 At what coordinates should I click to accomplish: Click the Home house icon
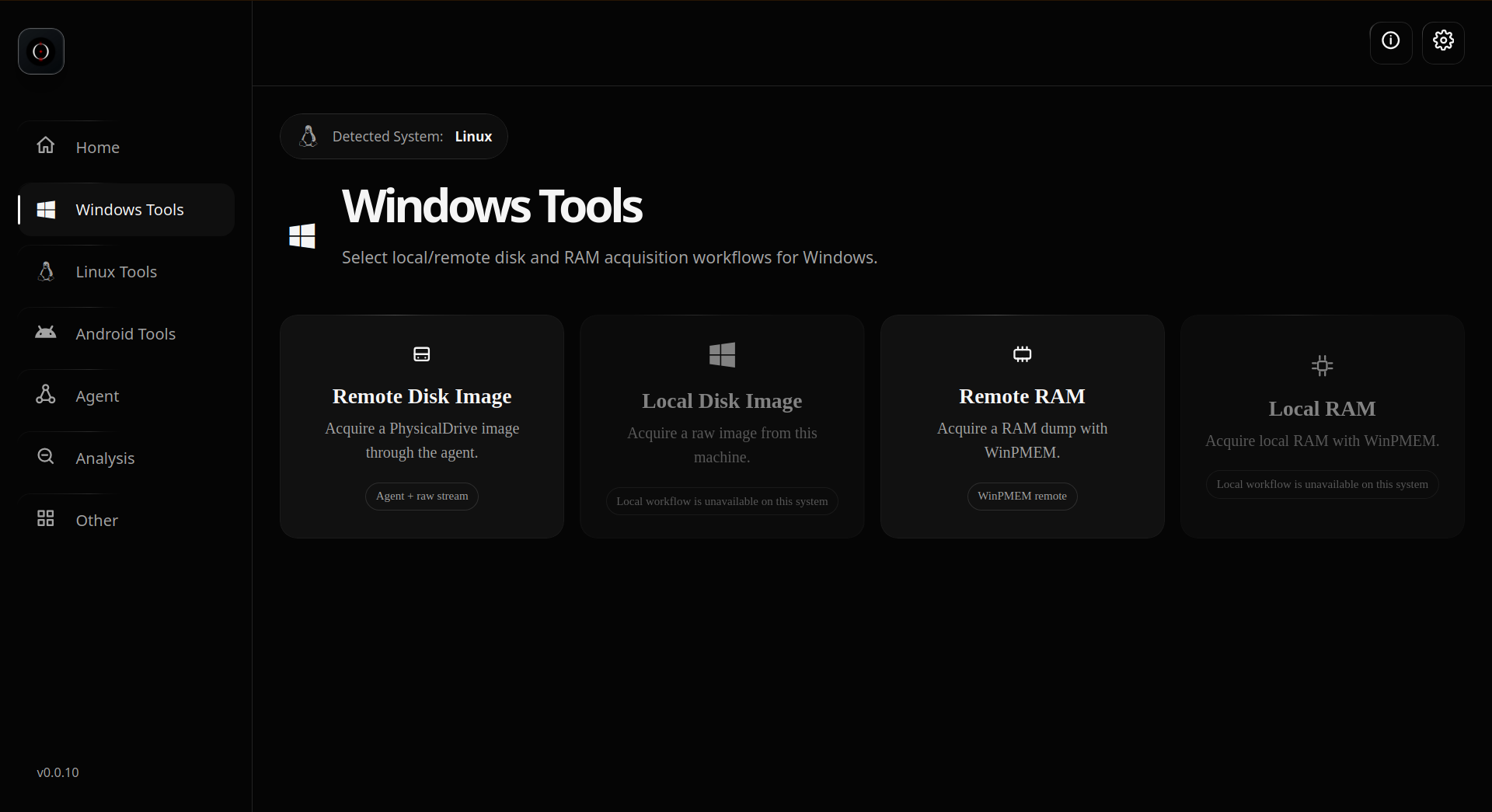coord(46,145)
